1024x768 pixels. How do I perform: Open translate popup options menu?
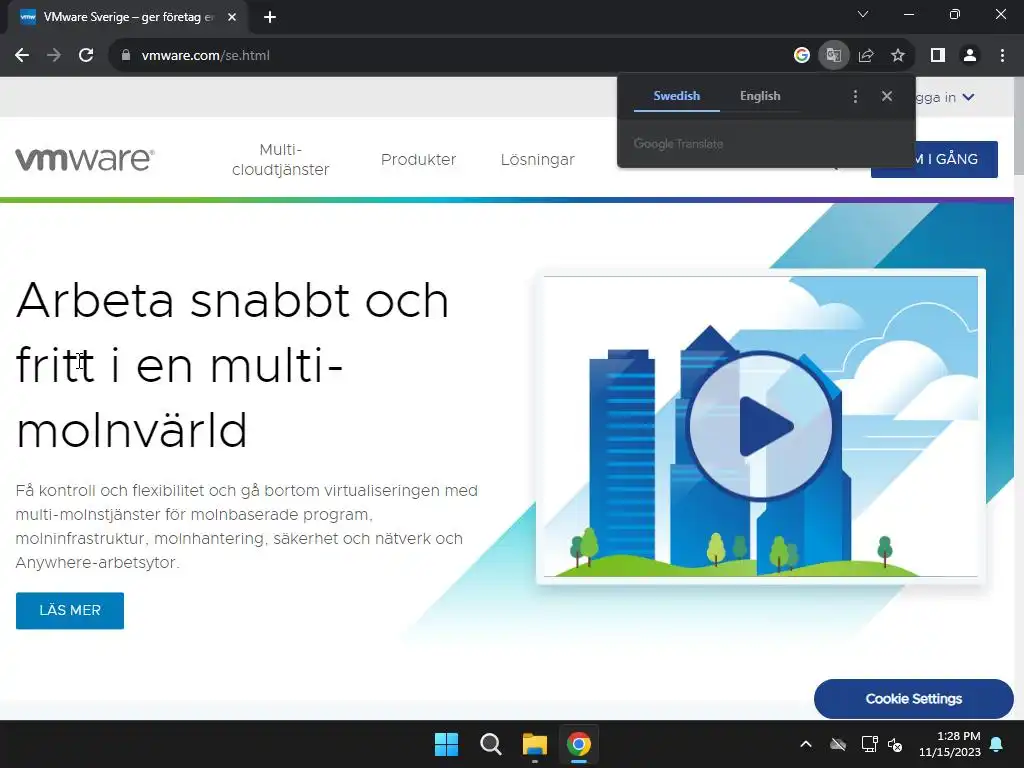[x=855, y=97]
